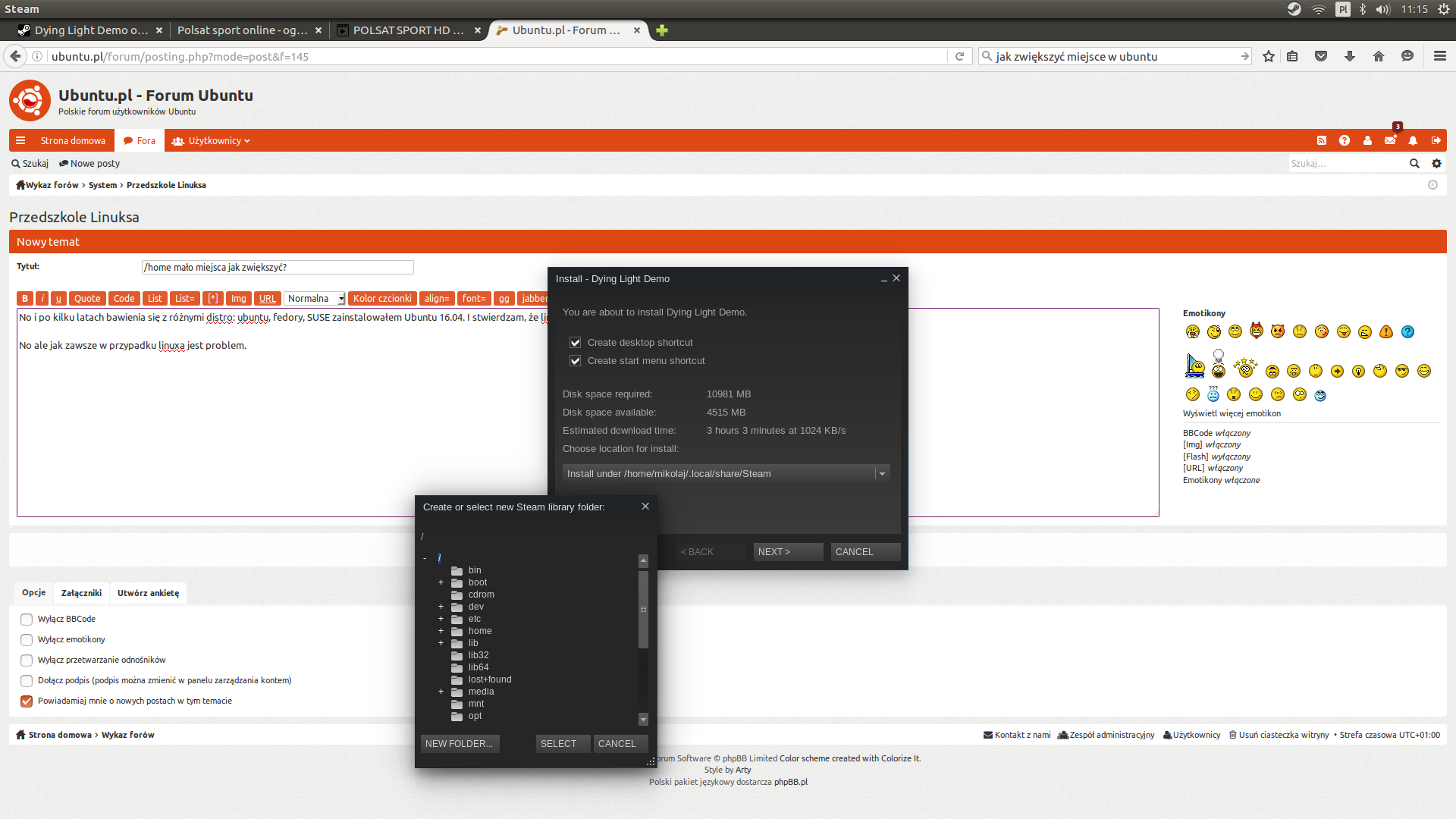
Task: Click the Steam tray icon in top panel
Action: [x=1294, y=9]
